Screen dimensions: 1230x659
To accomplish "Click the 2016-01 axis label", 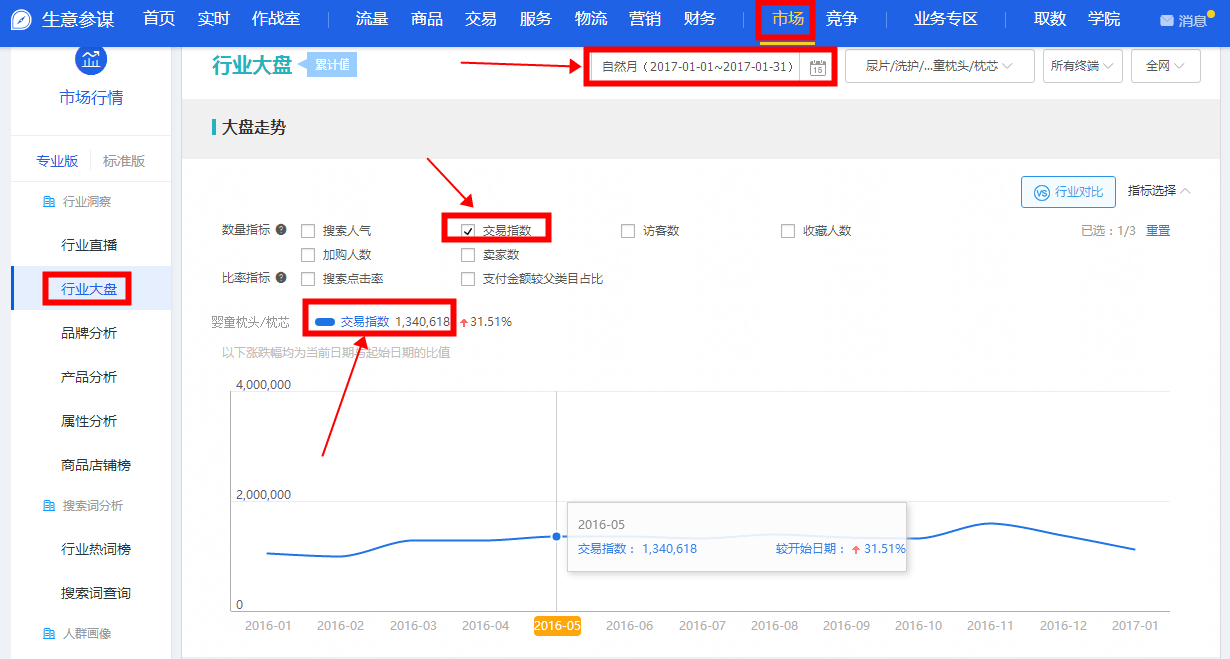I will [269, 626].
